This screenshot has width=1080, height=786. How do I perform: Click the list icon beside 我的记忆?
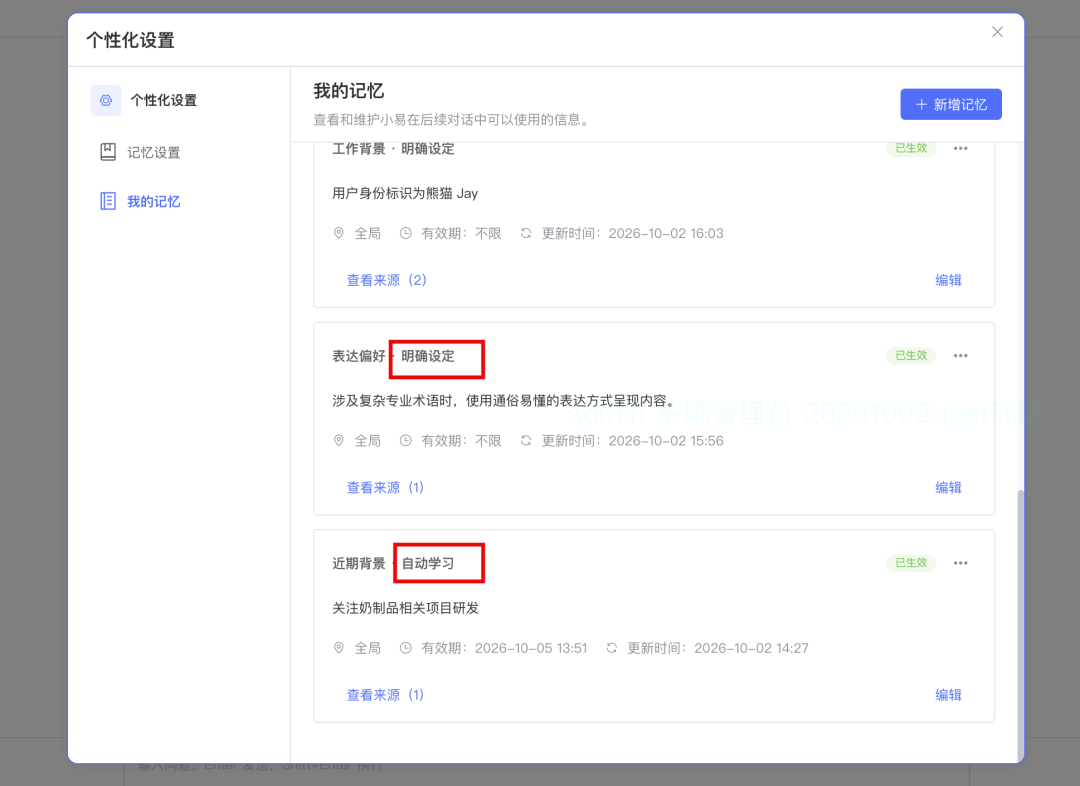[x=108, y=201]
